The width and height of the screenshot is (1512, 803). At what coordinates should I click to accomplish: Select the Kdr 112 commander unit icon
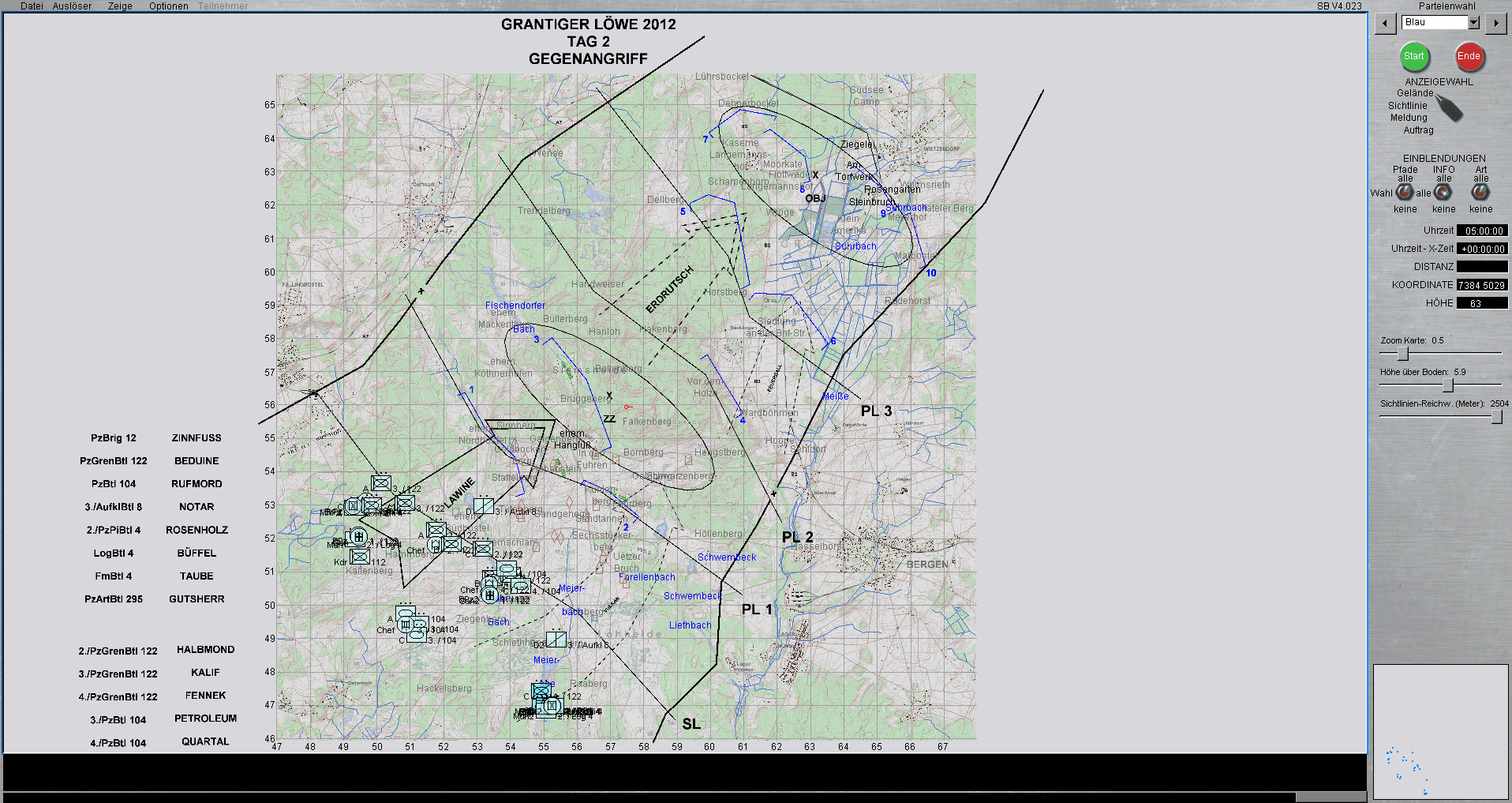tap(360, 557)
